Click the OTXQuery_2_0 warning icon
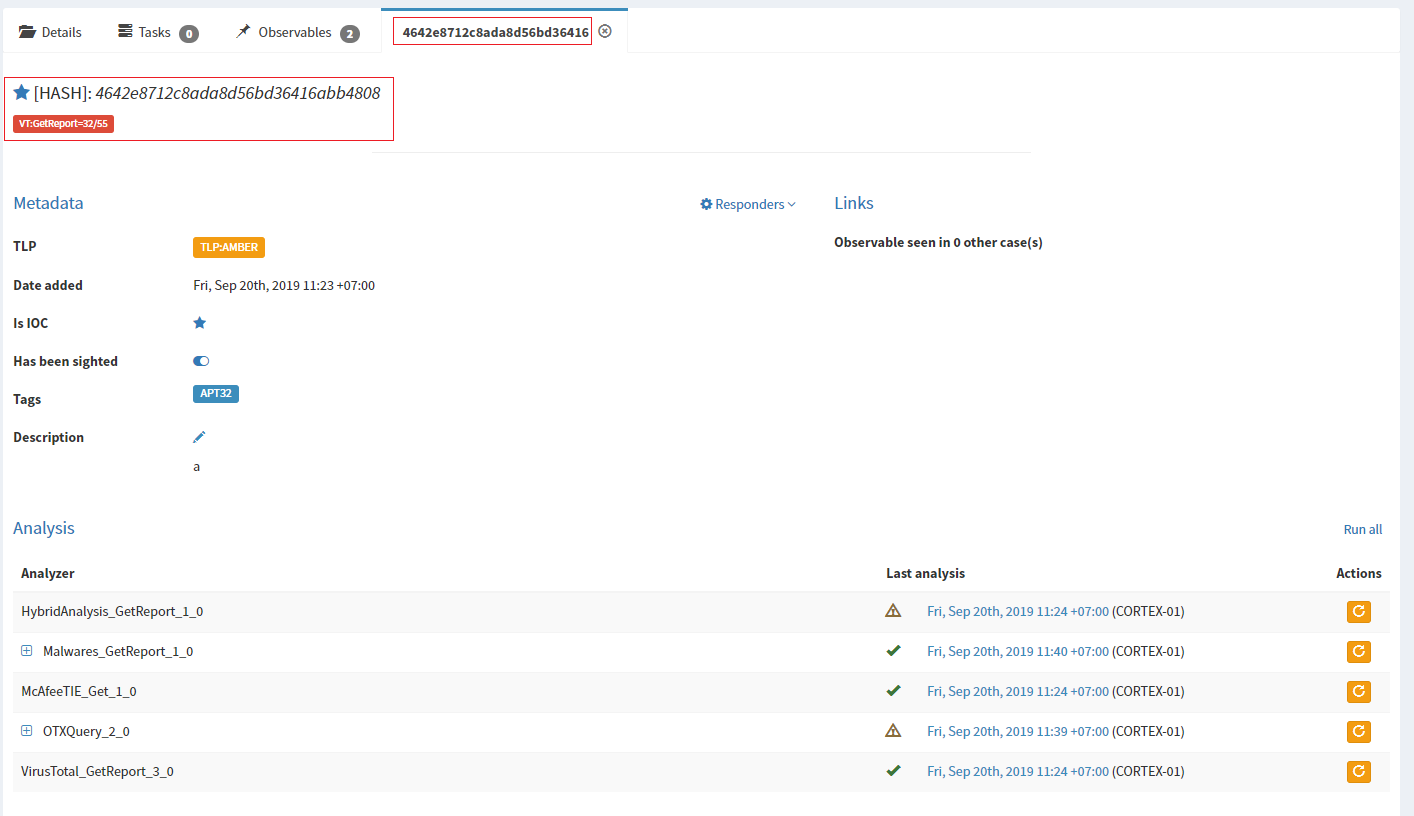 click(x=892, y=730)
